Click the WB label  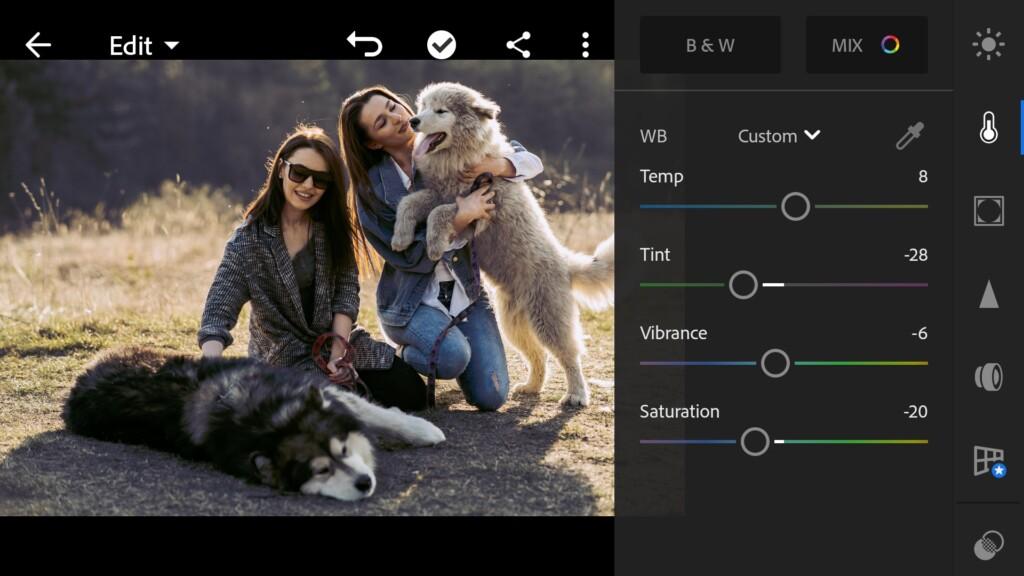653,136
